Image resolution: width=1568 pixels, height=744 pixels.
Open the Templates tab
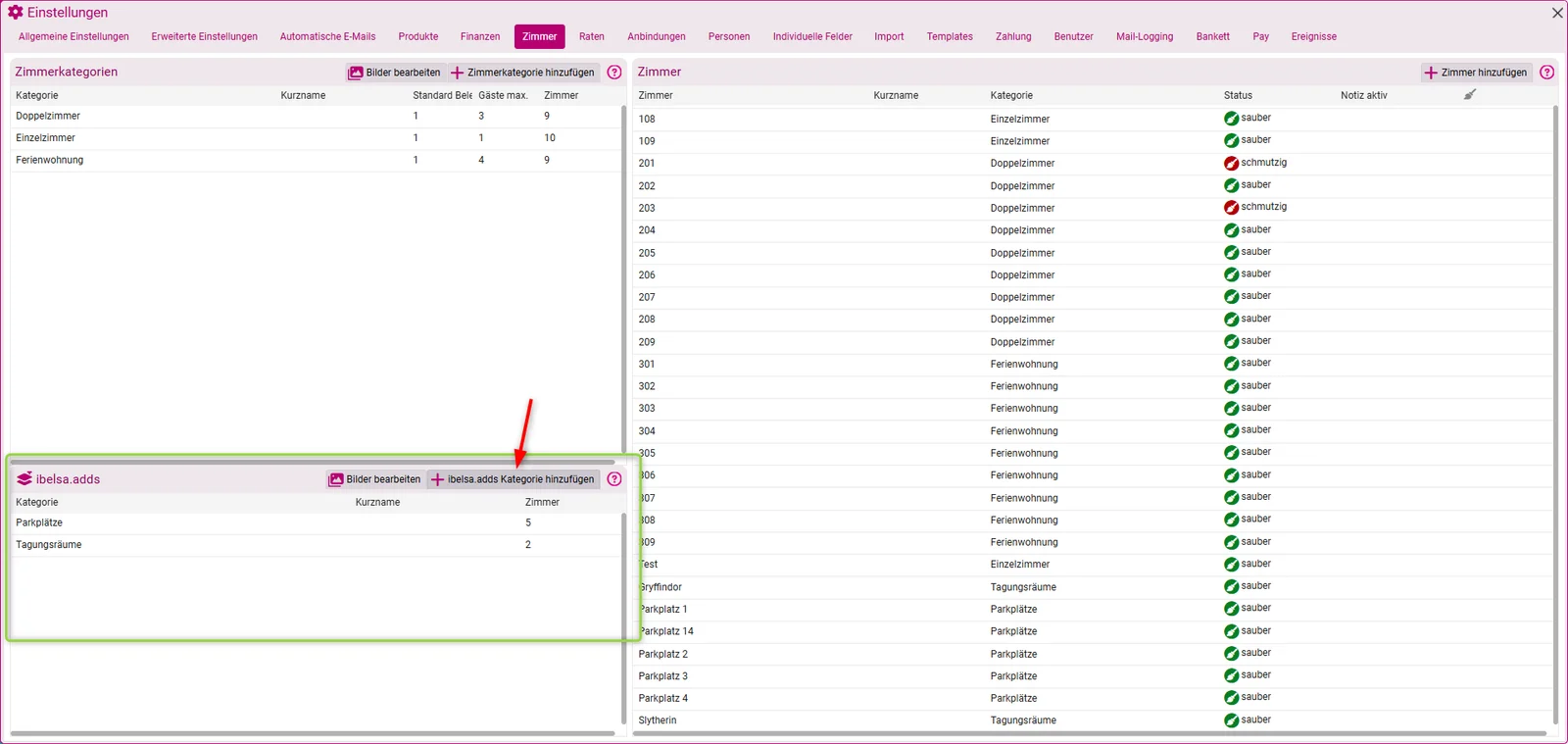pyautogui.click(x=950, y=37)
